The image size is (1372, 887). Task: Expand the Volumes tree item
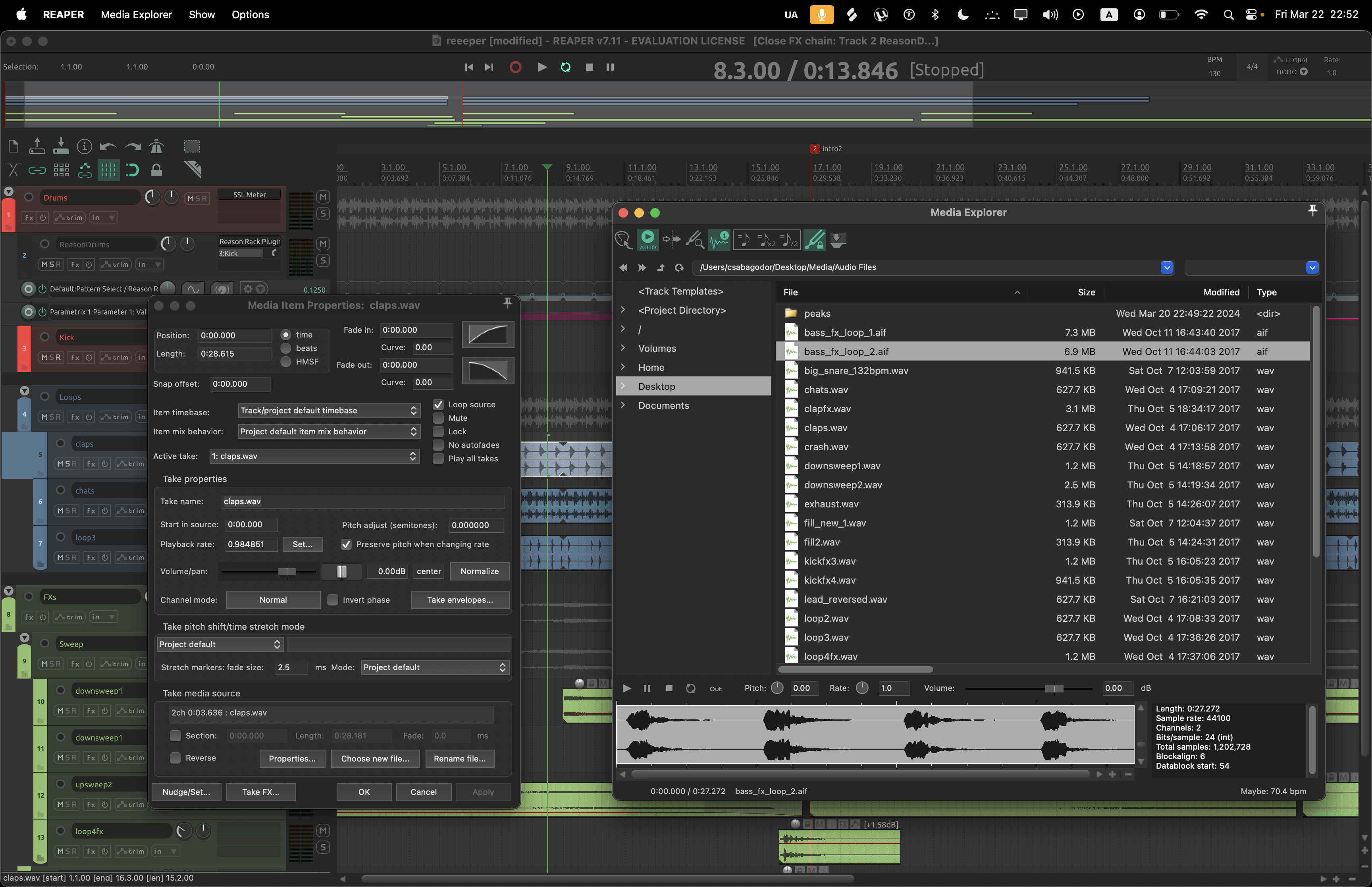tap(623, 348)
